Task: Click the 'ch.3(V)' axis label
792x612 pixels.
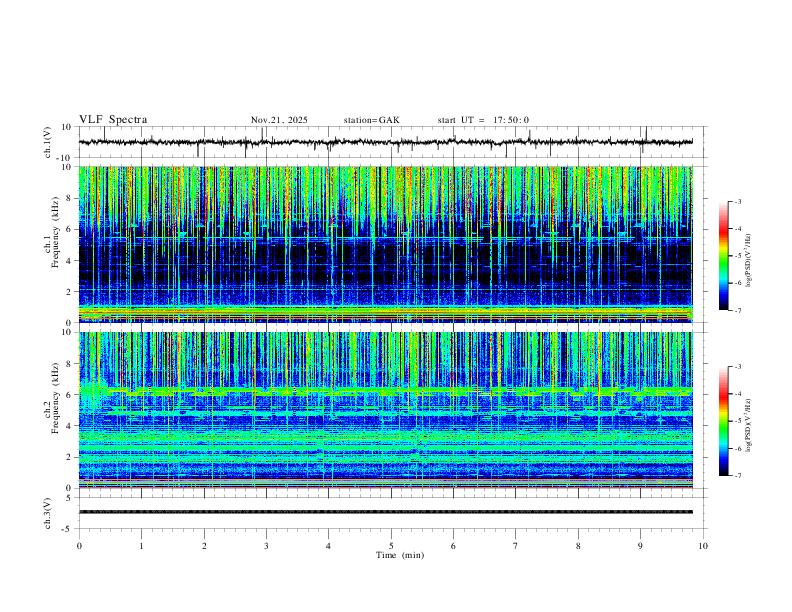Action: click(48, 513)
